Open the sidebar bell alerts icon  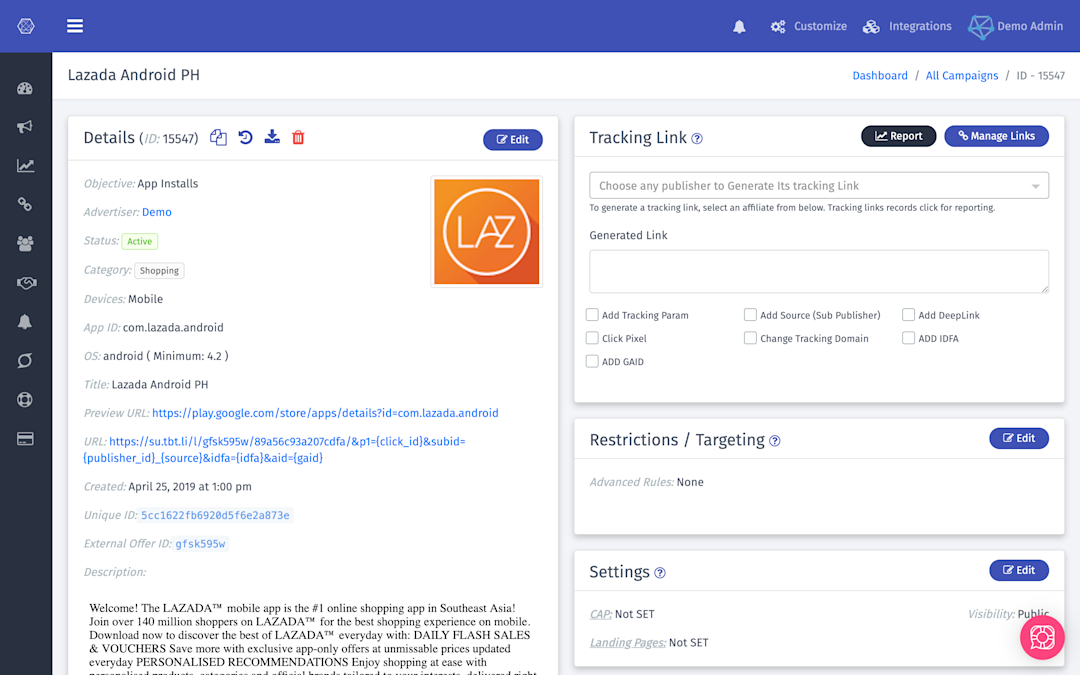click(x=25, y=322)
